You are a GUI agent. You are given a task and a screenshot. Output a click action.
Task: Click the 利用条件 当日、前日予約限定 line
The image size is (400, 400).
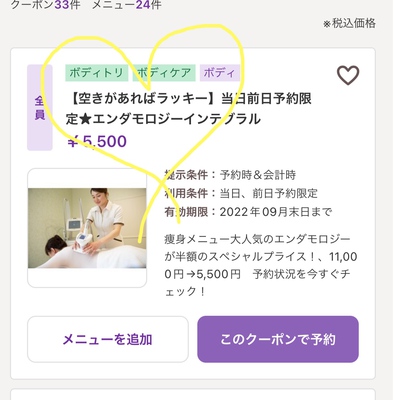(241, 193)
